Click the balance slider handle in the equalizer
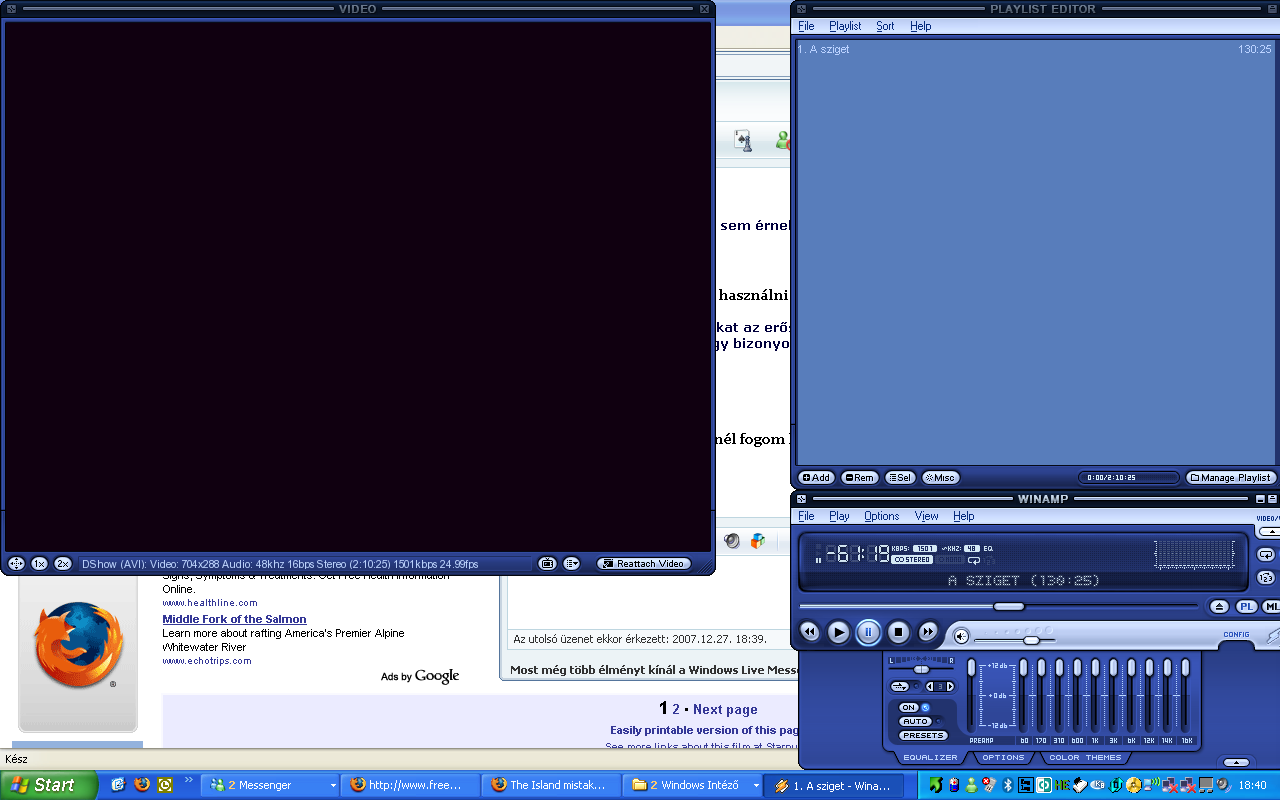This screenshot has width=1280, height=800. tap(922, 669)
